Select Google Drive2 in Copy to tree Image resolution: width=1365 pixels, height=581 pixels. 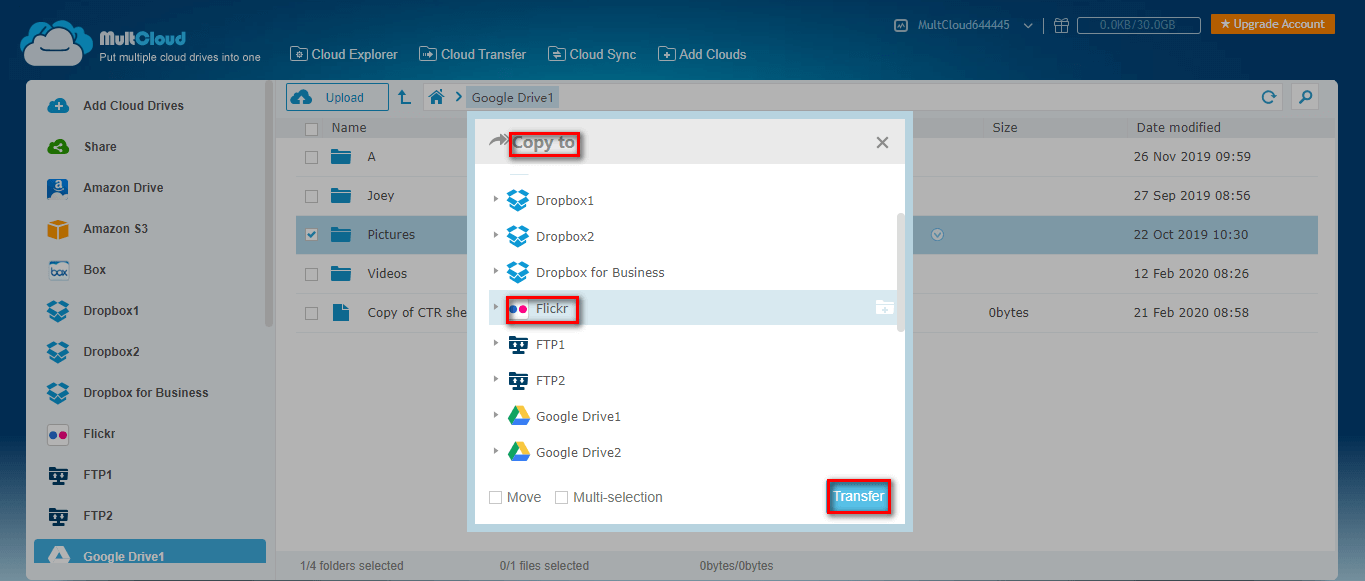coord(578,452)
